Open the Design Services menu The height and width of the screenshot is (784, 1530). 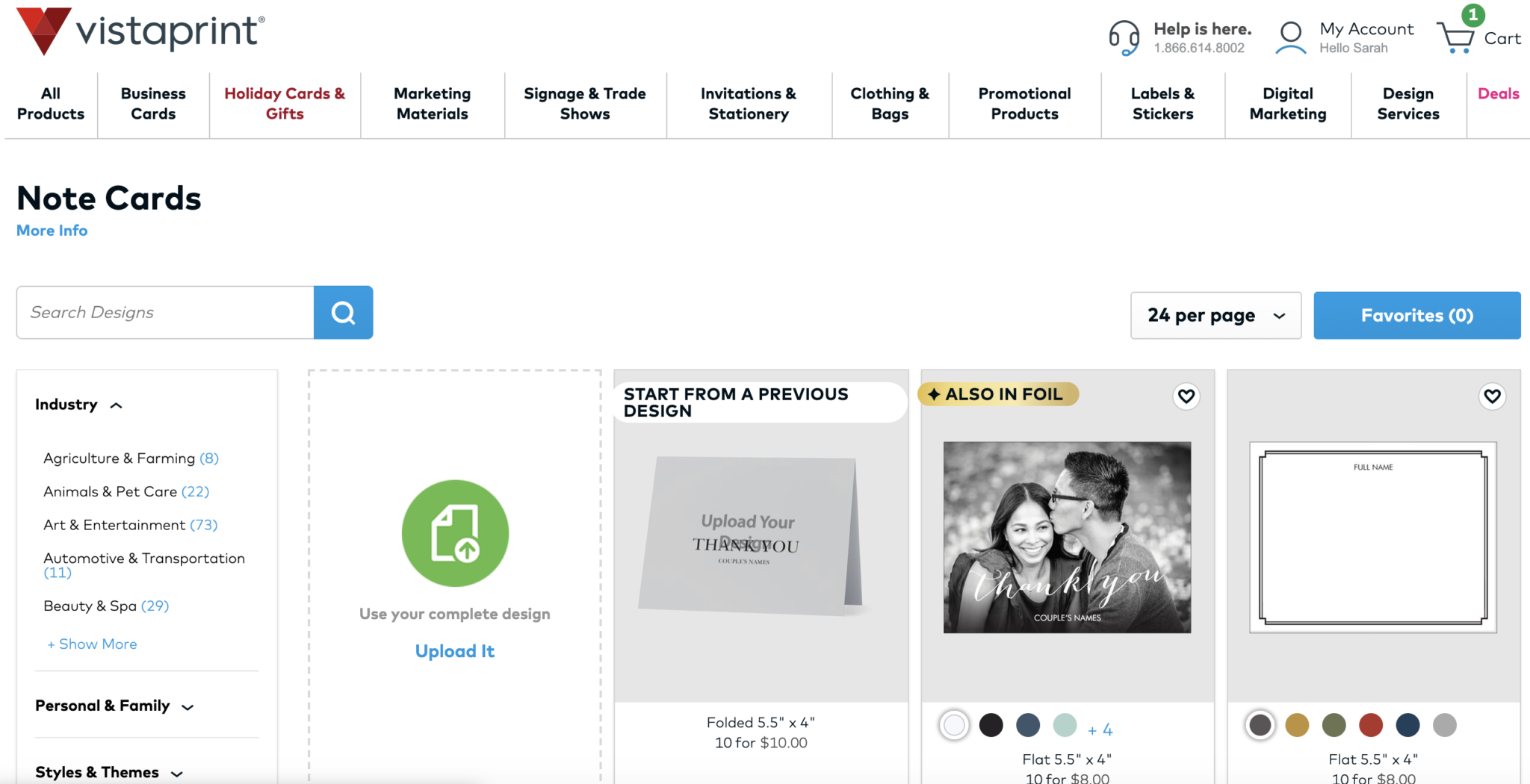(x=1408, y=104)
